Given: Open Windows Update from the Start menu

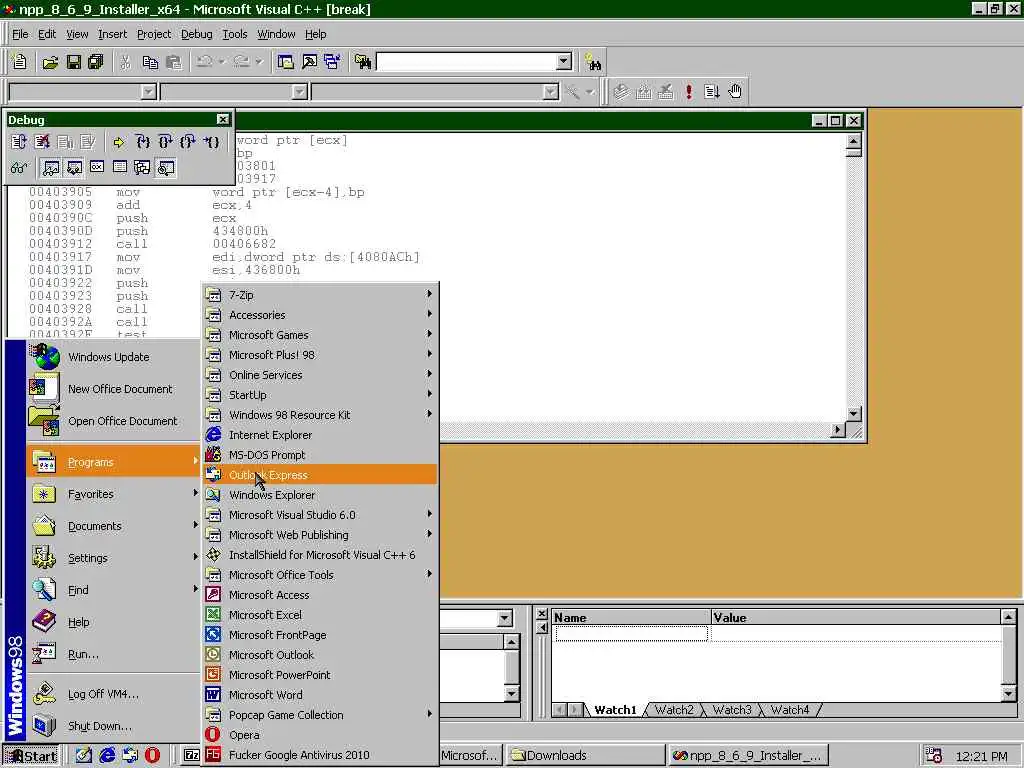Looking at the screenshot, I should [x=113, y=357].
